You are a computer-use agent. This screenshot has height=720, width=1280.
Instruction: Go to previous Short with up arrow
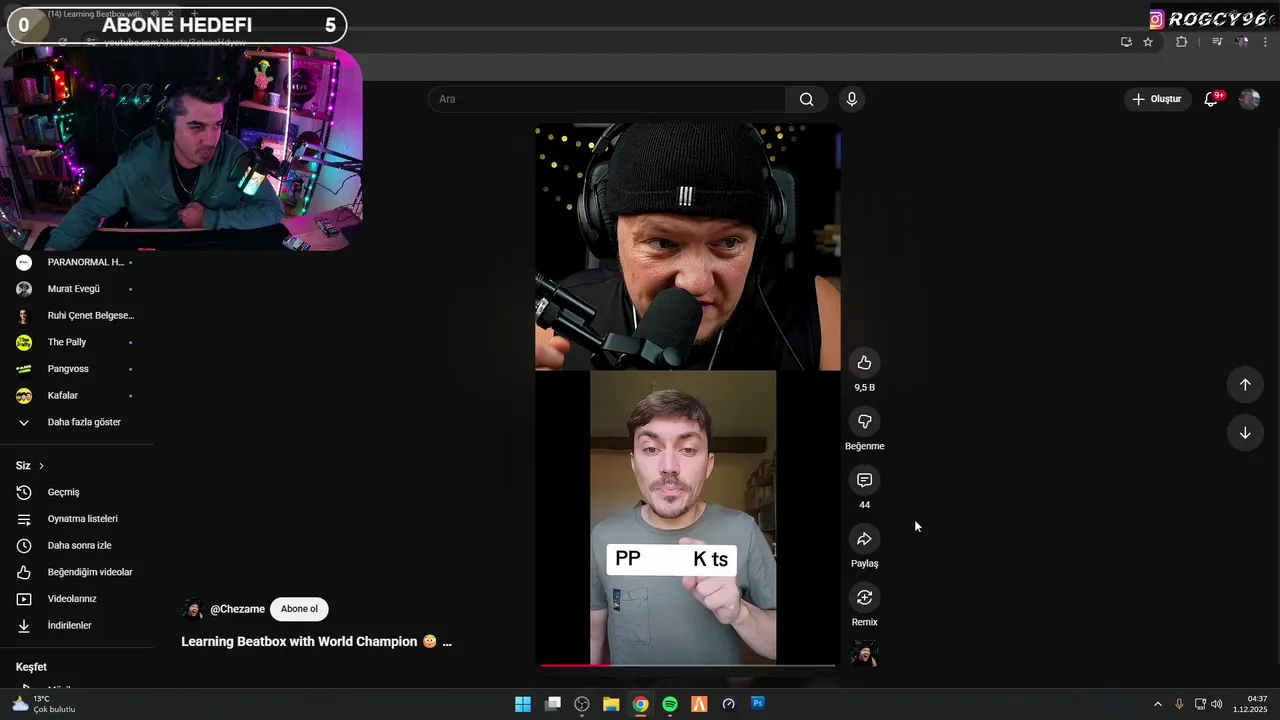[x=1245, y=385]
